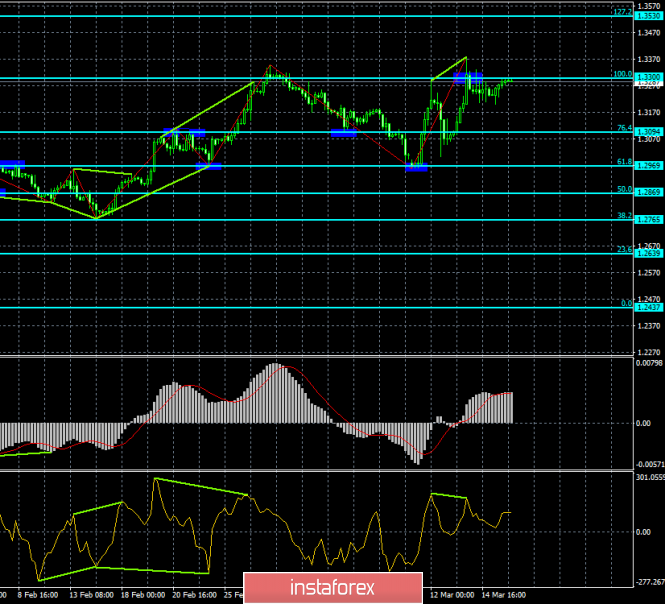Click the 1.2470 price scale value
This screenshot has width=665, height=604.
point(649,299)
